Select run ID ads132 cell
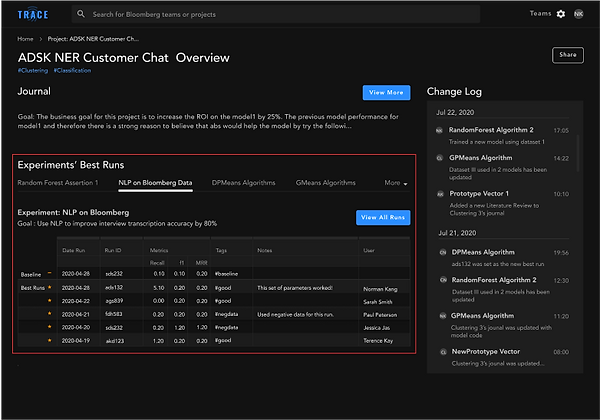This screenshot has width=600, height=420. 114,287
